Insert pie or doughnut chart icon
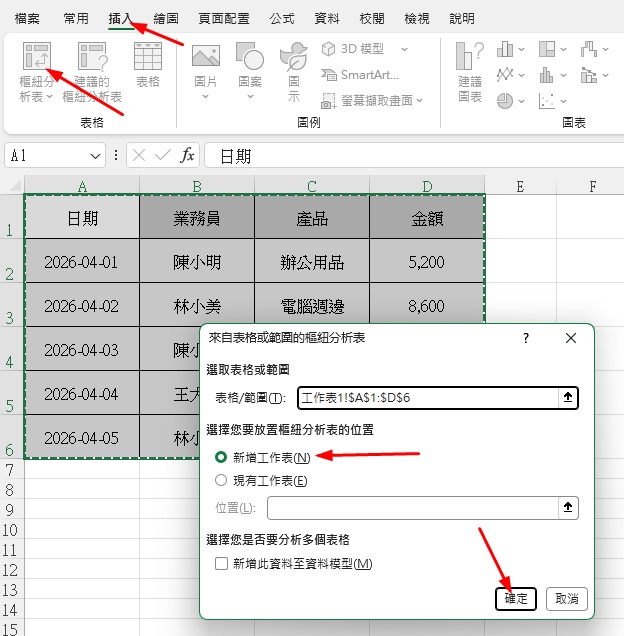The height and width of the screenshot is (636, 624). click(x=505, y=101)
